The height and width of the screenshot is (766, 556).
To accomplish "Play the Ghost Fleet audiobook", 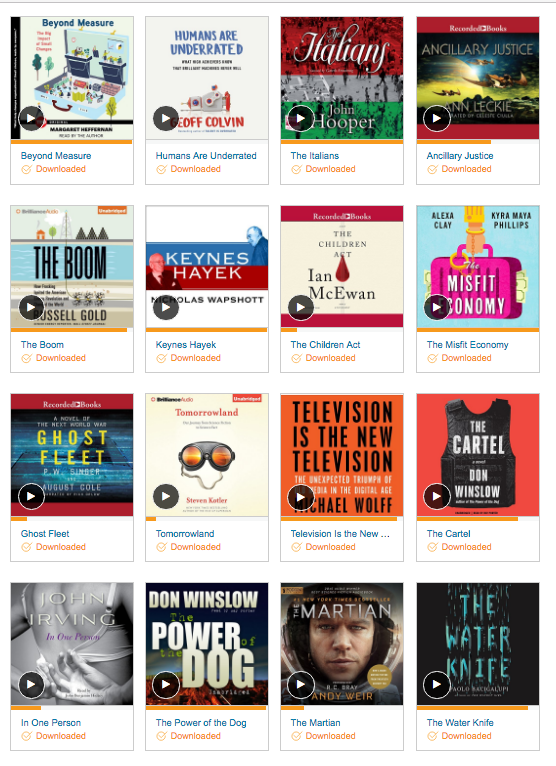I will (31, 496).
